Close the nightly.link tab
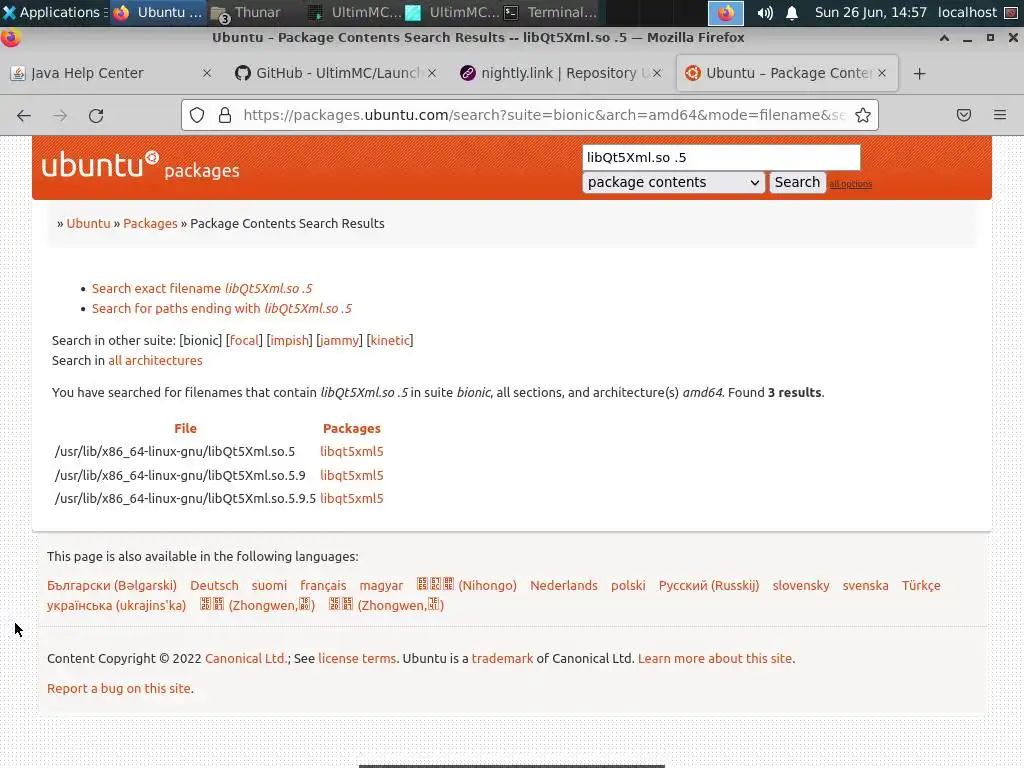This screenshot has width=1024, height=768. [657, 73]
